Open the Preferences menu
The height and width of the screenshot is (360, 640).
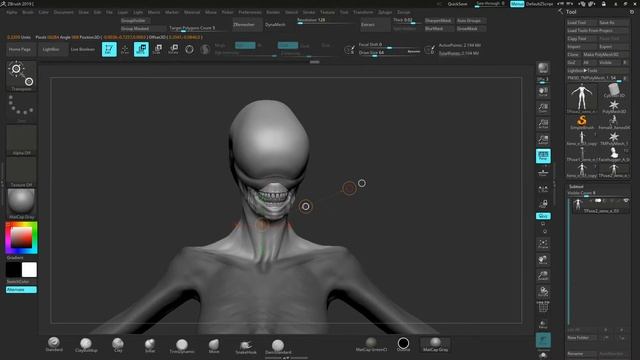coord(250,12)
